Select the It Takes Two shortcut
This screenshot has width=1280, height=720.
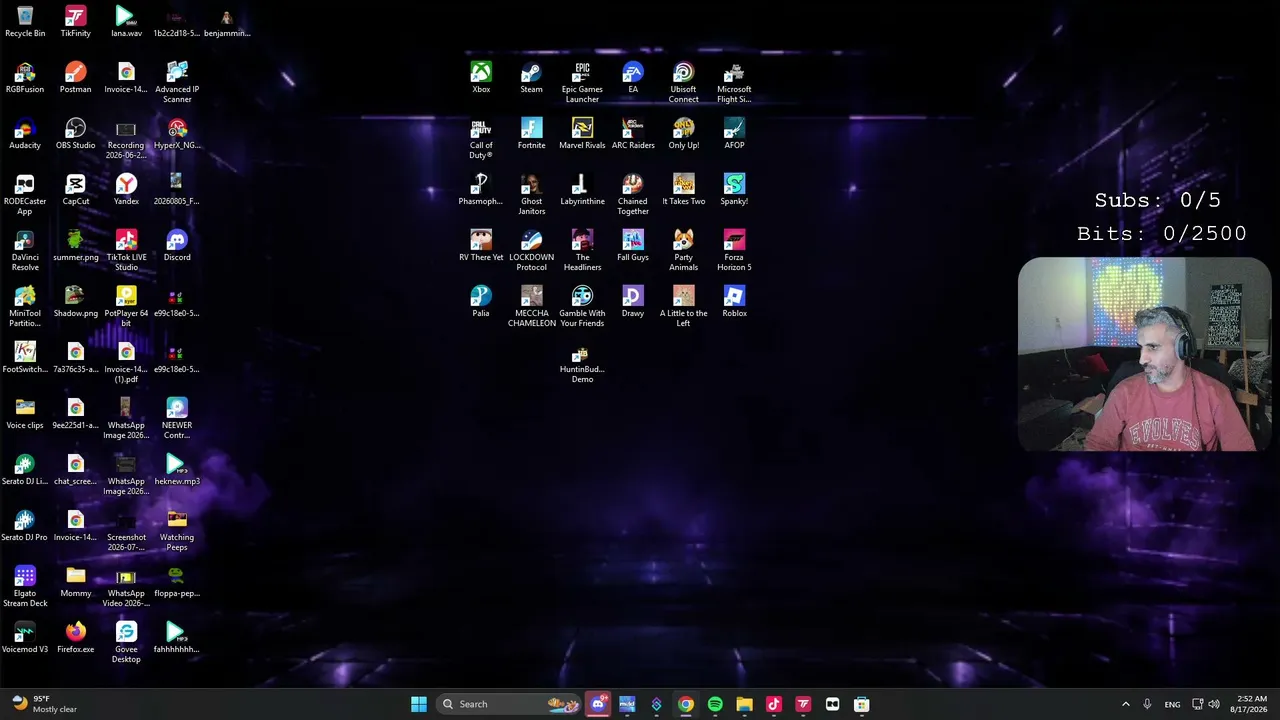pos(684,189)
